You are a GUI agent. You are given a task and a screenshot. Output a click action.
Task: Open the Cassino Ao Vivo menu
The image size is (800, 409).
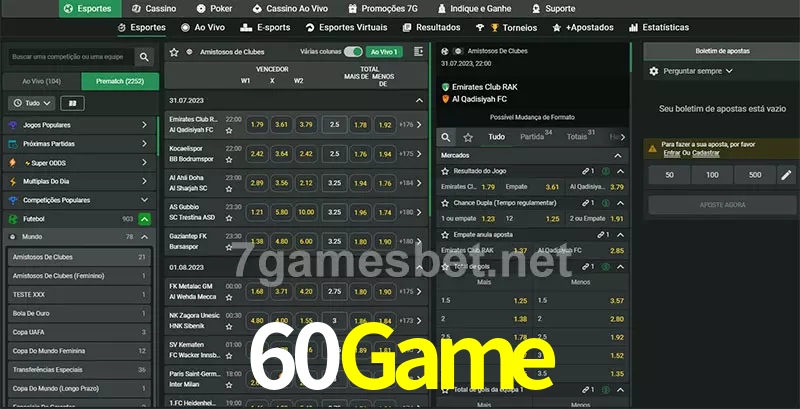(290, 9)
